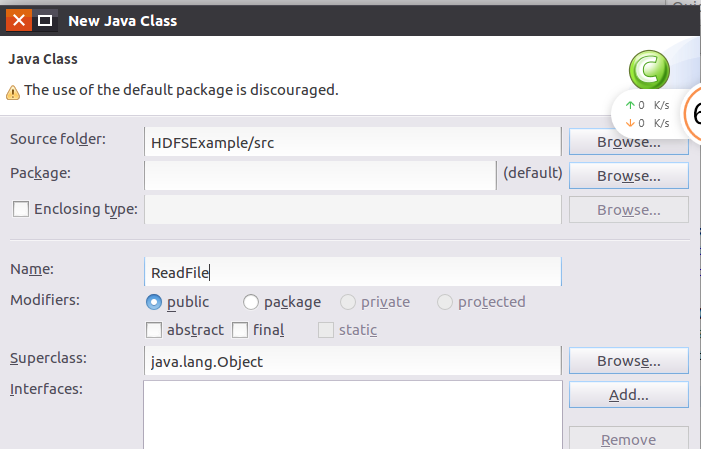Screen dimensions: 701x449
Task: Select the public modifier radio button
Action: point(154,302)
